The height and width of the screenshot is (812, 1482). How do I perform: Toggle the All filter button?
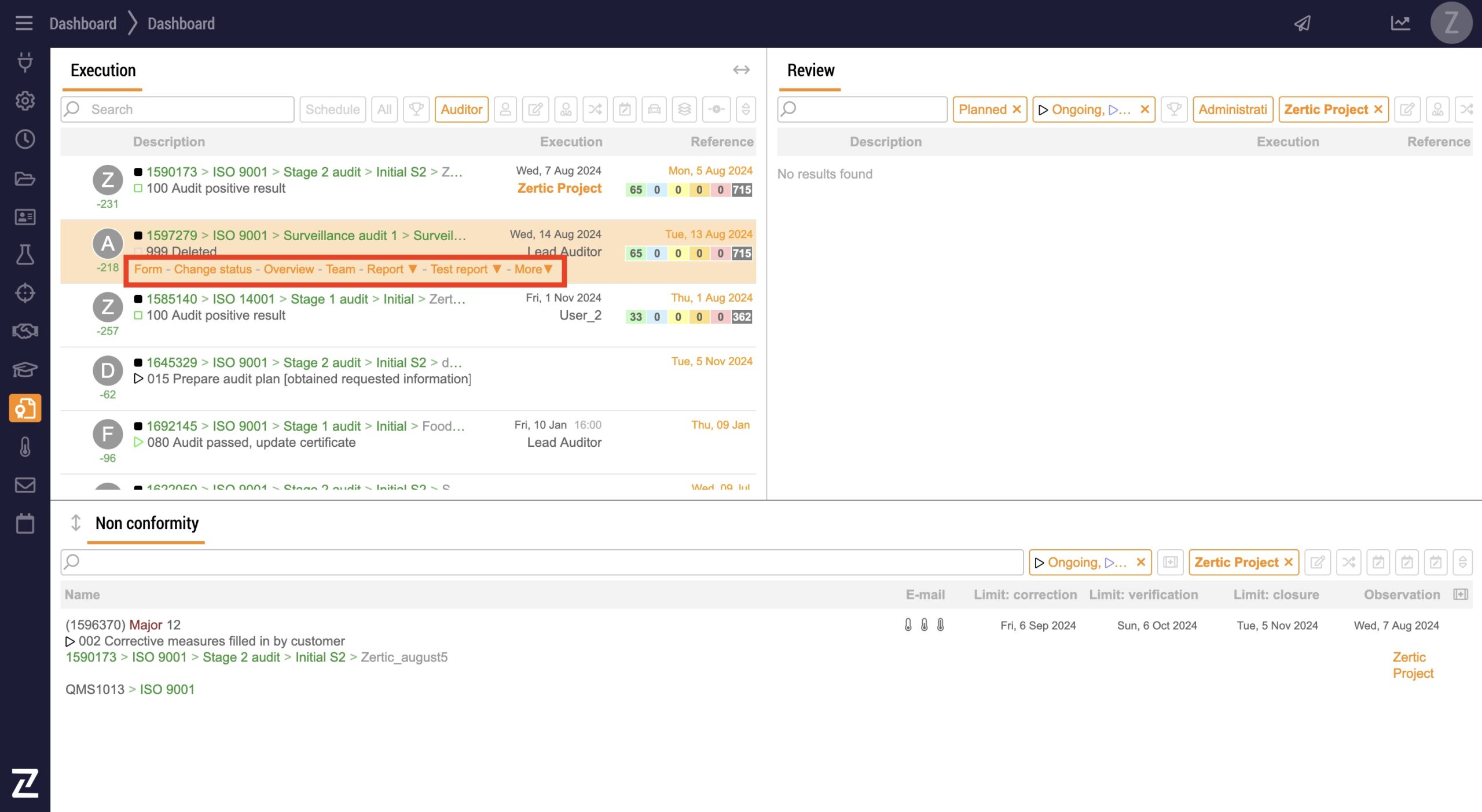(384, 109)
